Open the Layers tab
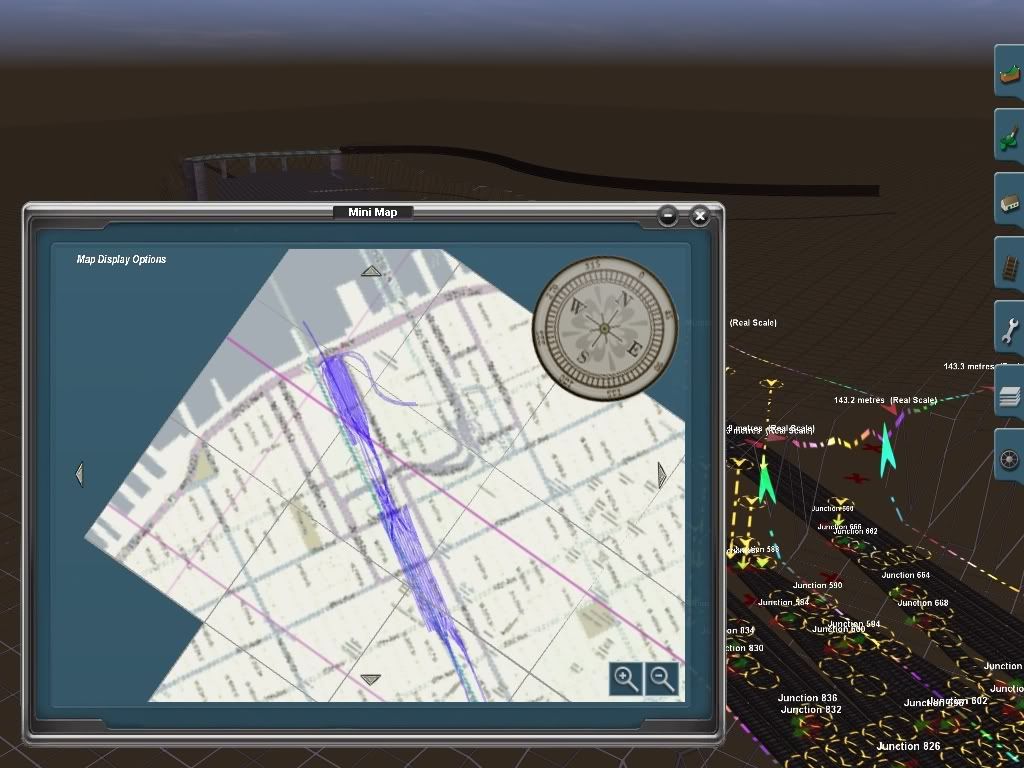 coord(1010,397)
